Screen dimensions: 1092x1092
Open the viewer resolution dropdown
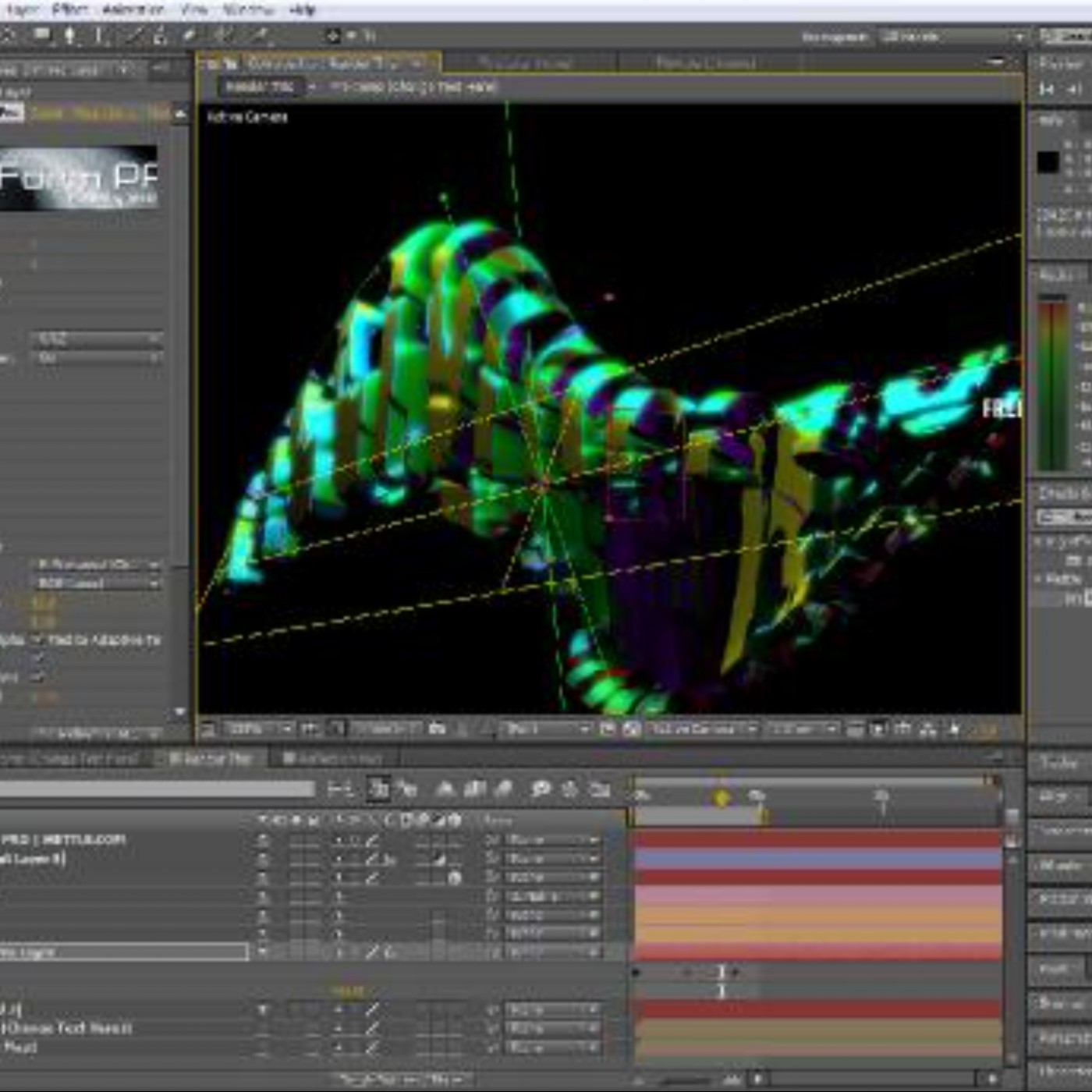547,729
